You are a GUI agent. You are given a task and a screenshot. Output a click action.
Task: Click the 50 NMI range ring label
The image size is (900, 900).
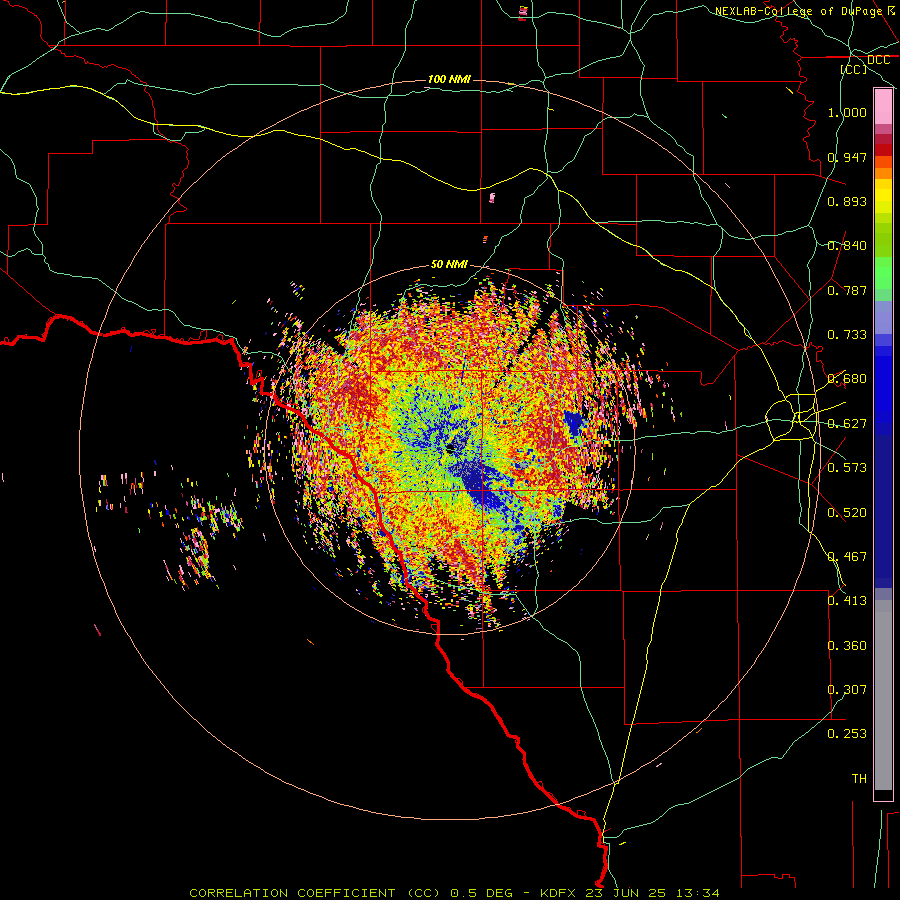(x=449, y=264)
